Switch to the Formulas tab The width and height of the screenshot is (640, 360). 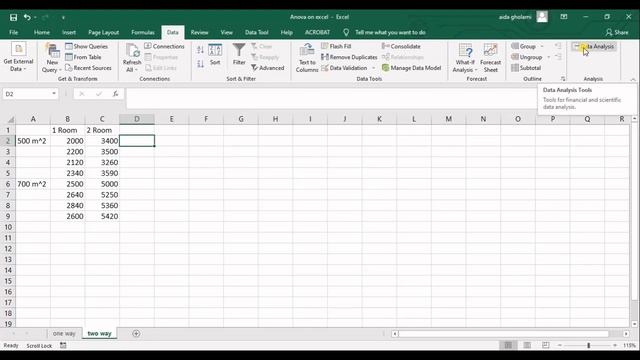pyautogui.click(x=143, y=32)
